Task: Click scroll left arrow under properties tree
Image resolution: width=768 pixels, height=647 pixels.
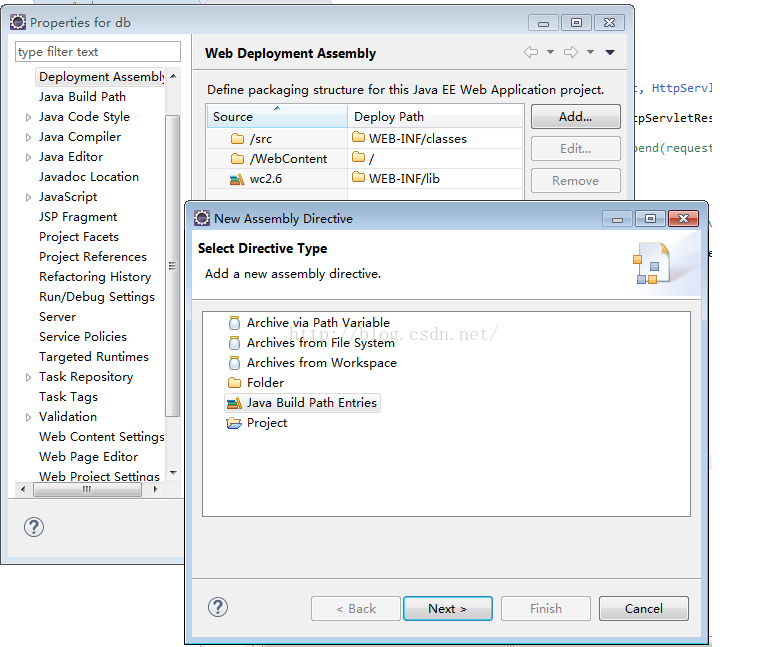Action: (23, 489)
